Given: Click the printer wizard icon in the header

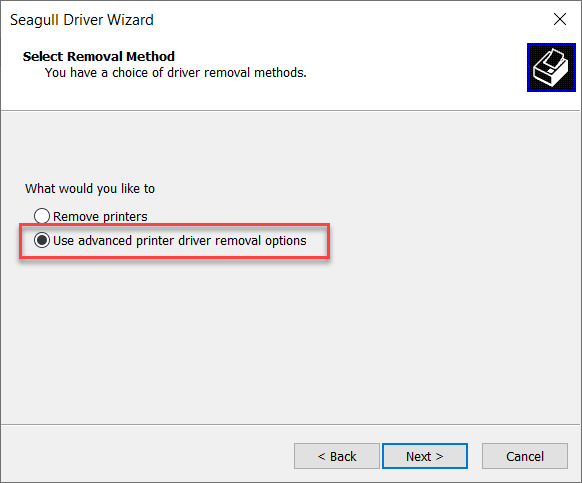Looking at the screenshot, I should (551, 68).
